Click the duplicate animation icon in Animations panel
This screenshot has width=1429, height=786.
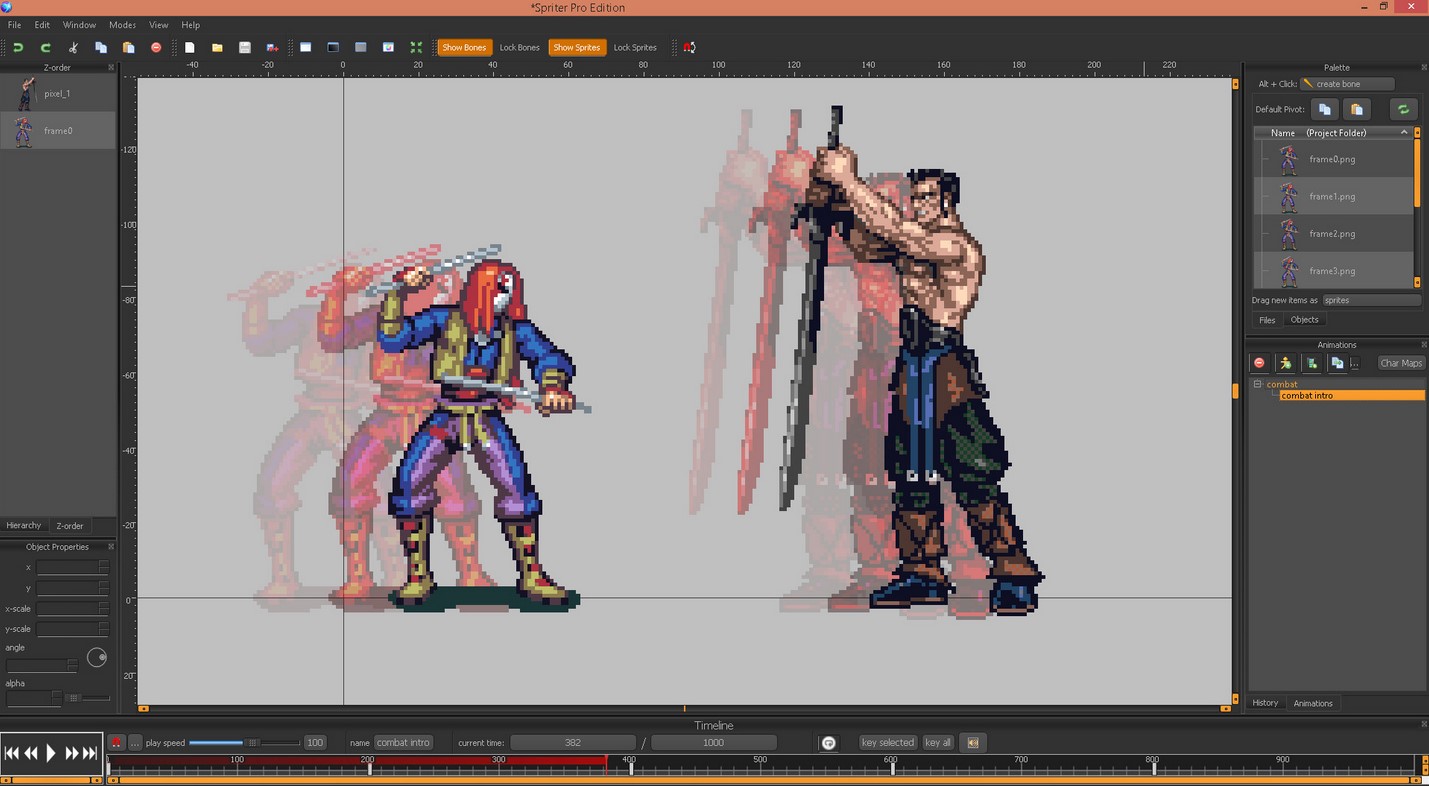[1337, 363]
